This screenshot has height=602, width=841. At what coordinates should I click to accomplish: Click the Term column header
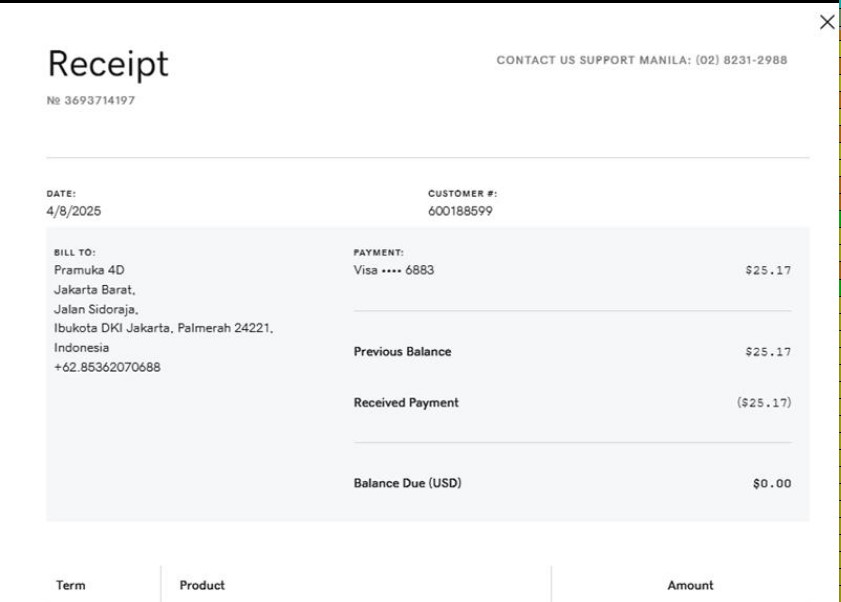[x=70, y=586]
